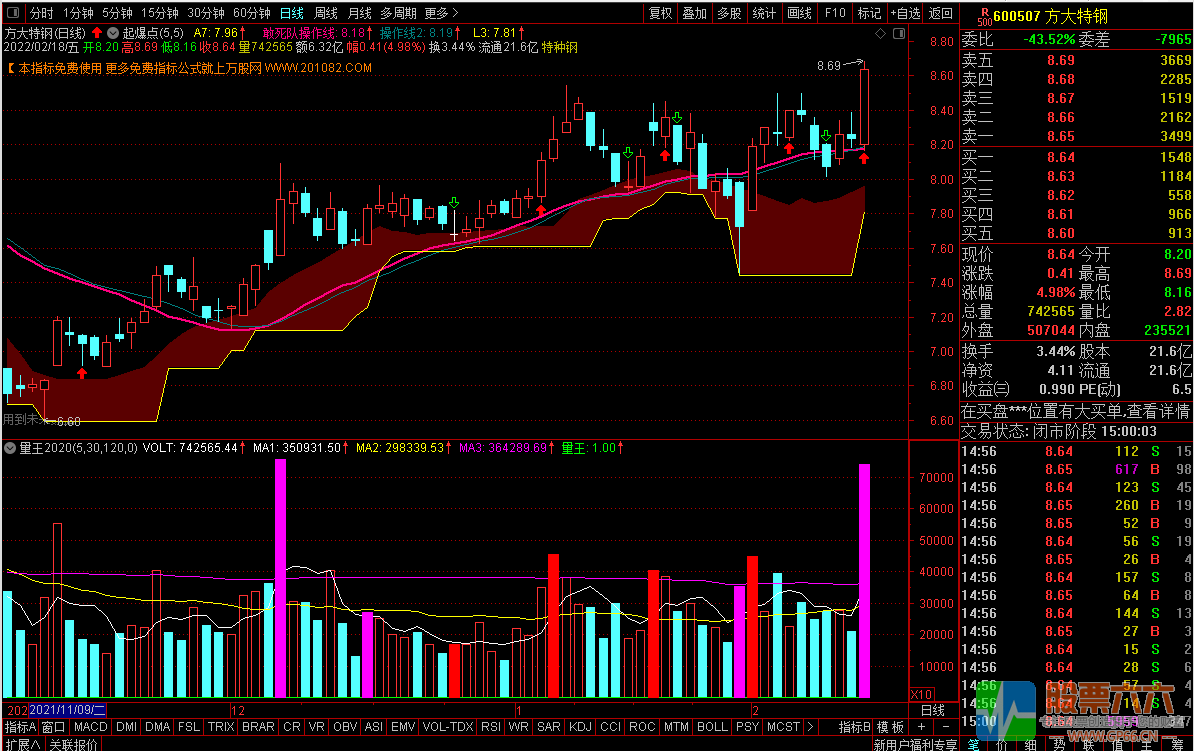The height and width of the screenshot is (751, 1194).
Task: Switch to 60分钟 chart period
Action: tap(252, 13)
